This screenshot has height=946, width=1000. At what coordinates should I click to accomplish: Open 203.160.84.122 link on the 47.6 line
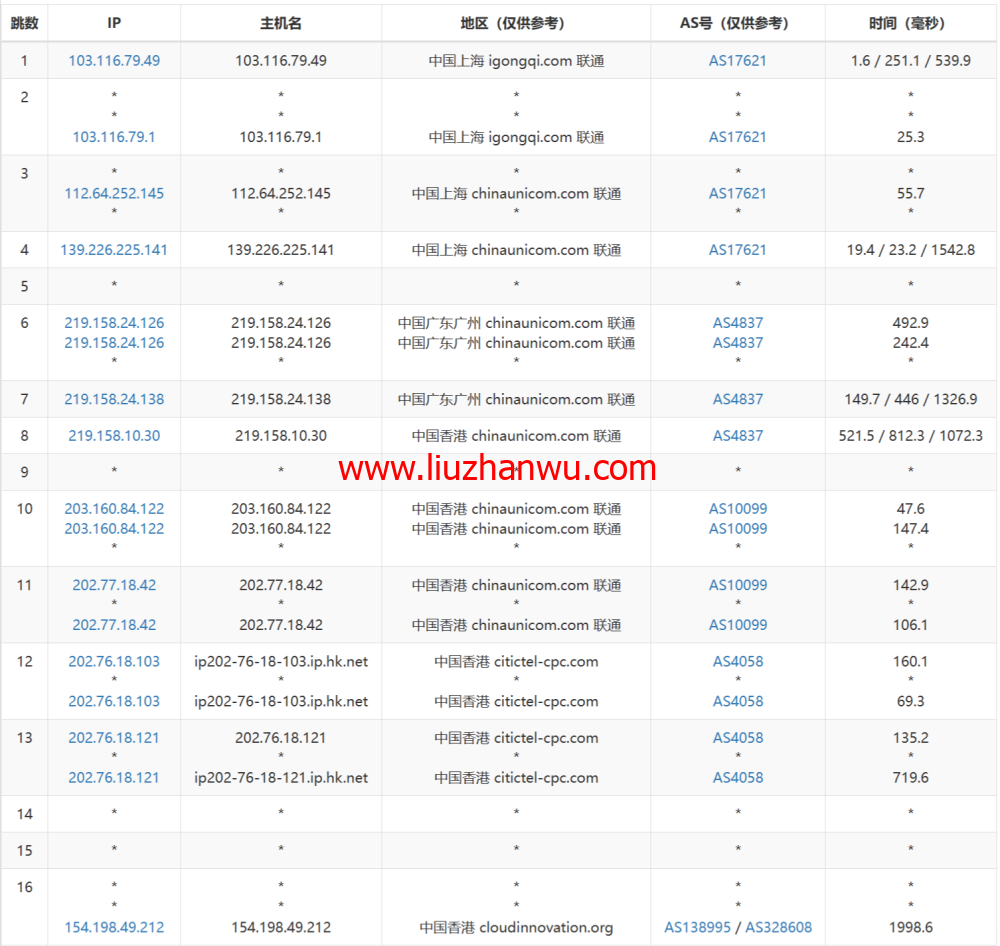coord(114,508)
